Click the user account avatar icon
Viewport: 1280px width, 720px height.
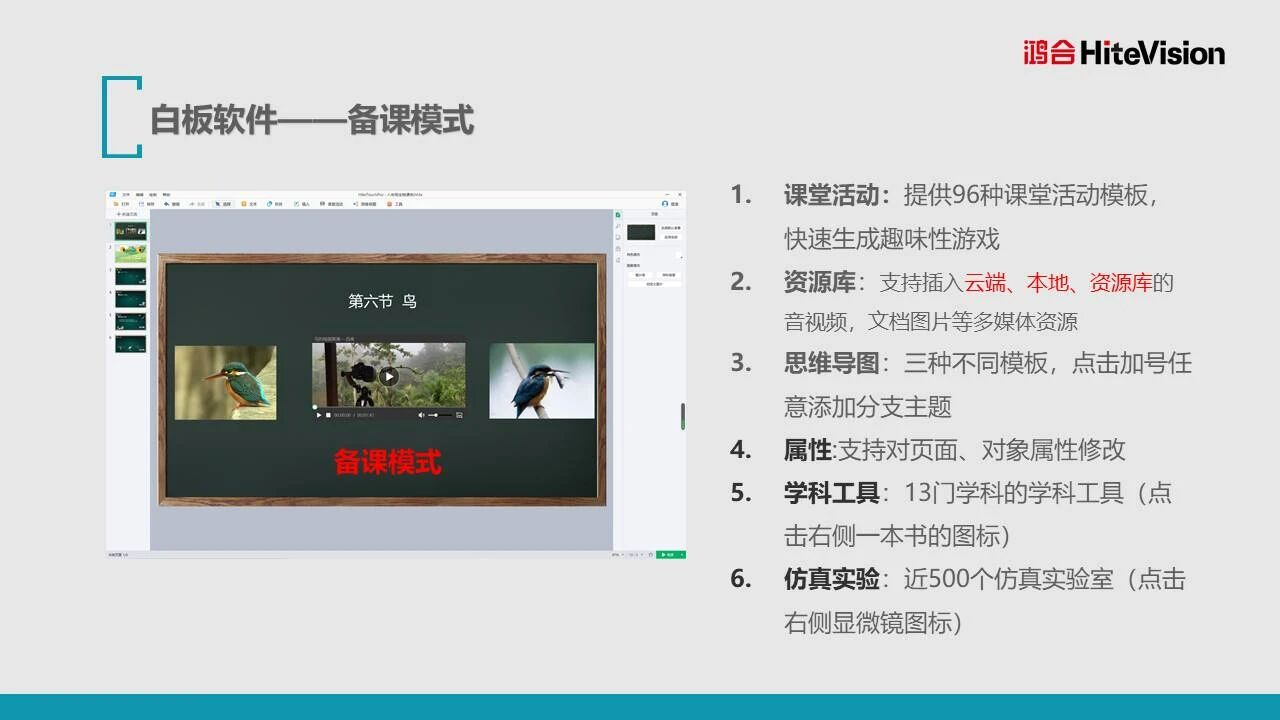665,203
